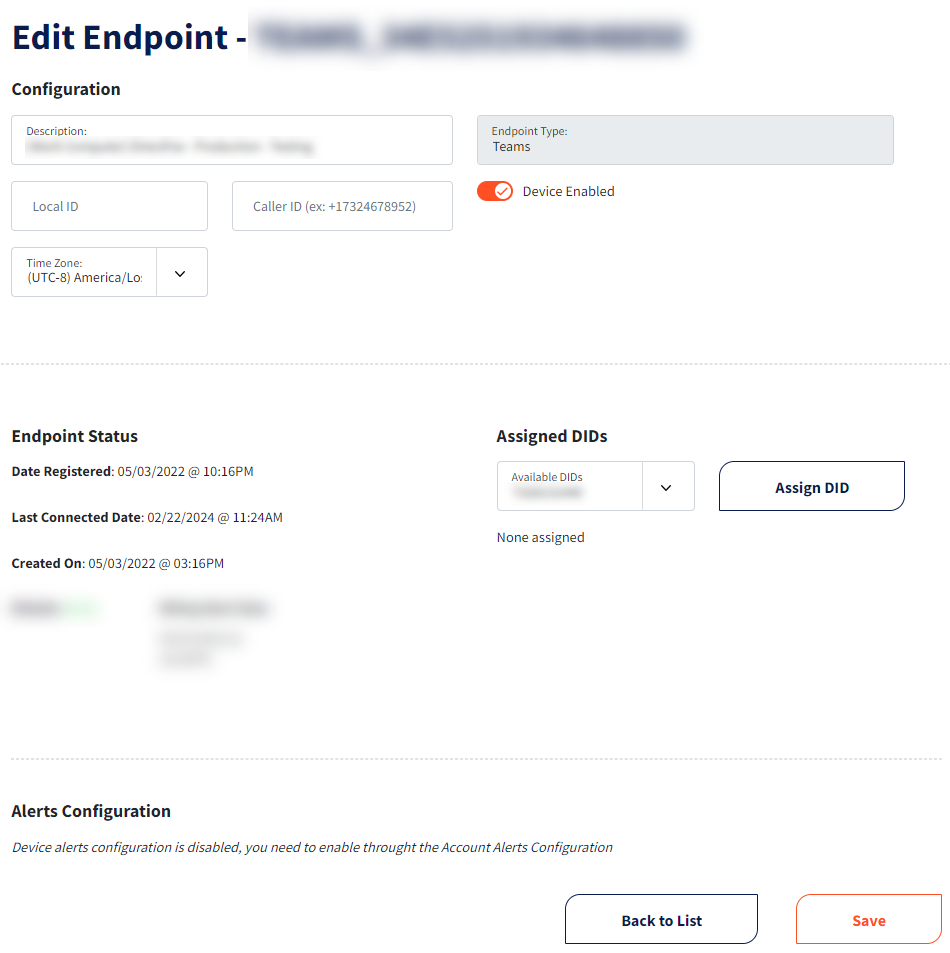Save the endpoint changes
This screenshot has height=953, width=950.
868,920
